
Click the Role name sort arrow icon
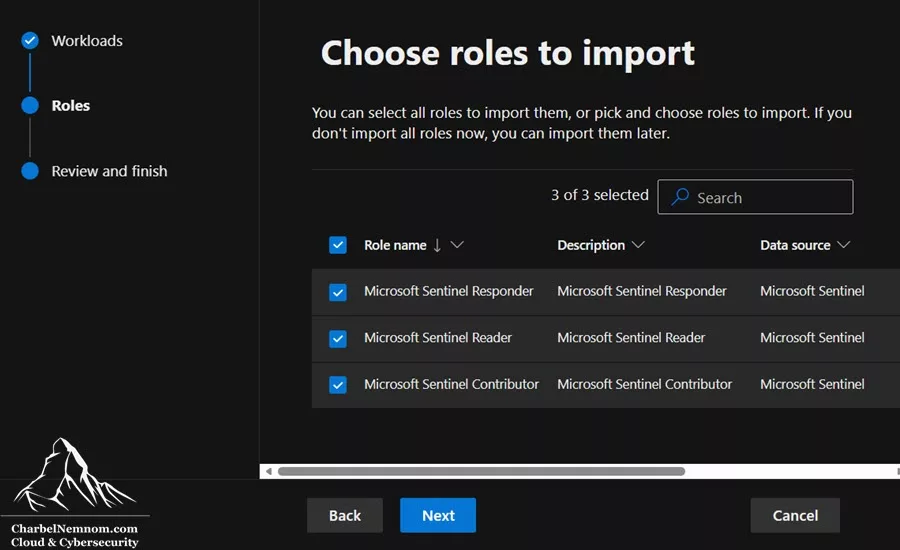pyautogui.click(x=437, y=245)
